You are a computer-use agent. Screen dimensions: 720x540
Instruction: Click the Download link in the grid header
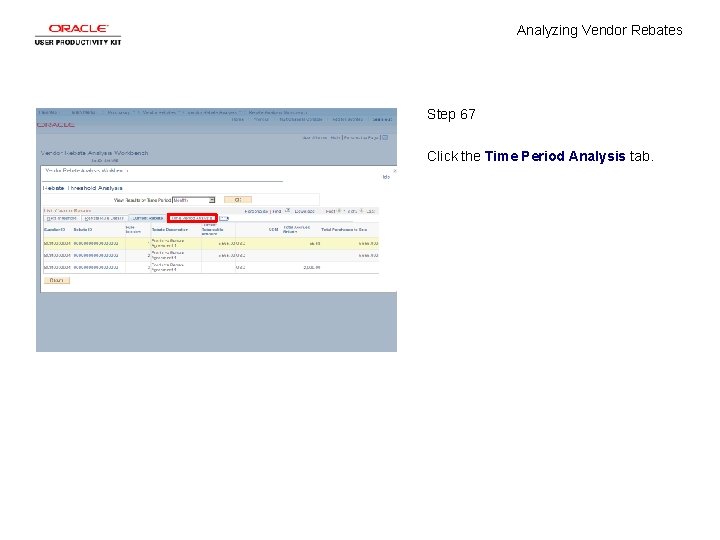pyautogui.click(x=304, y=211)
